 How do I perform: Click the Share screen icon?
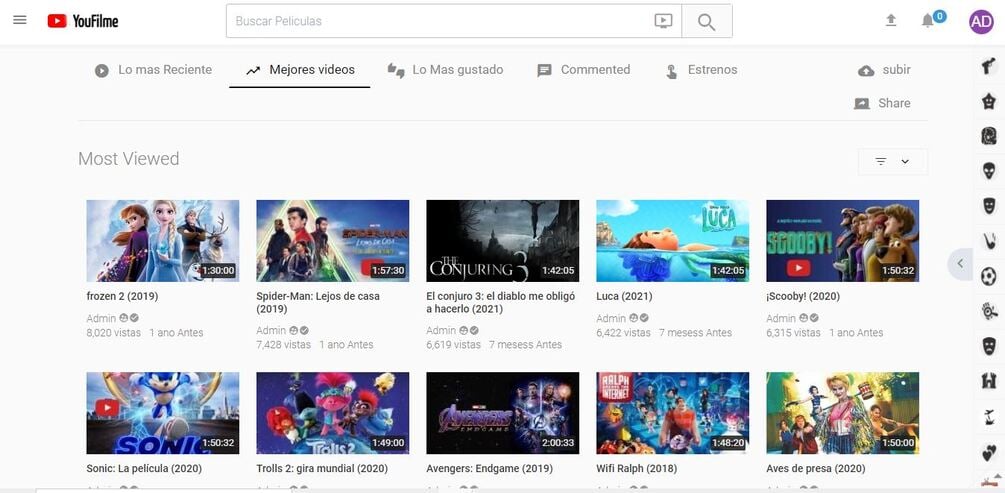coord(862,104)
